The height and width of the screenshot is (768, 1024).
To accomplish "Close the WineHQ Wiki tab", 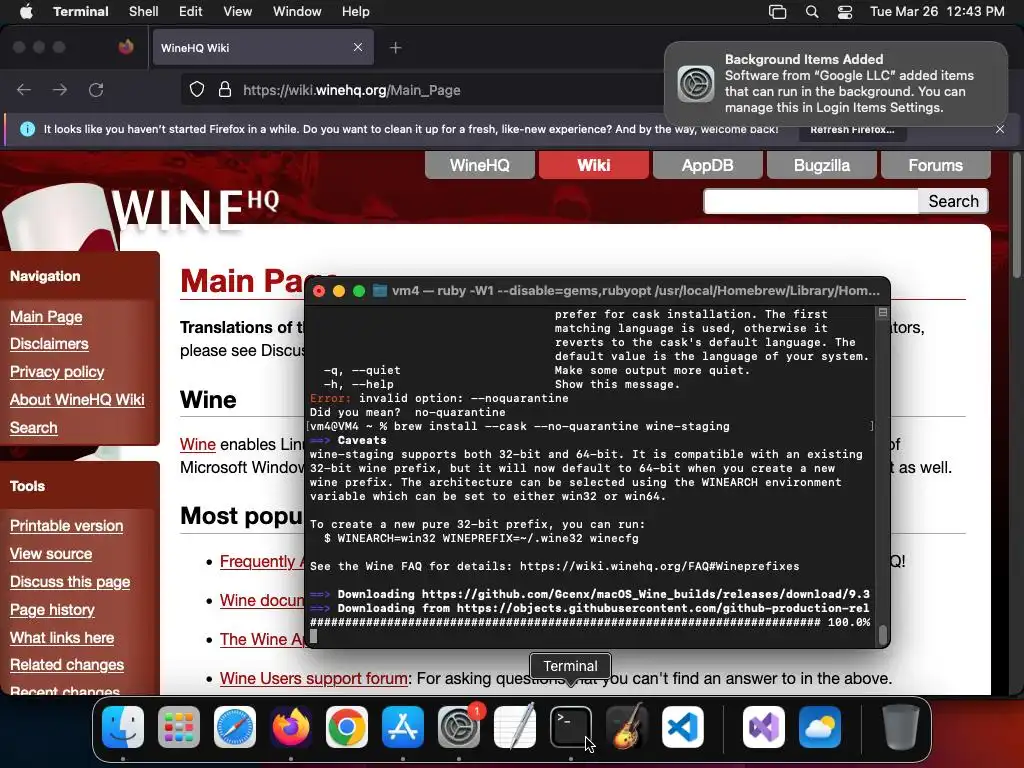I will [x=358, y=48].
